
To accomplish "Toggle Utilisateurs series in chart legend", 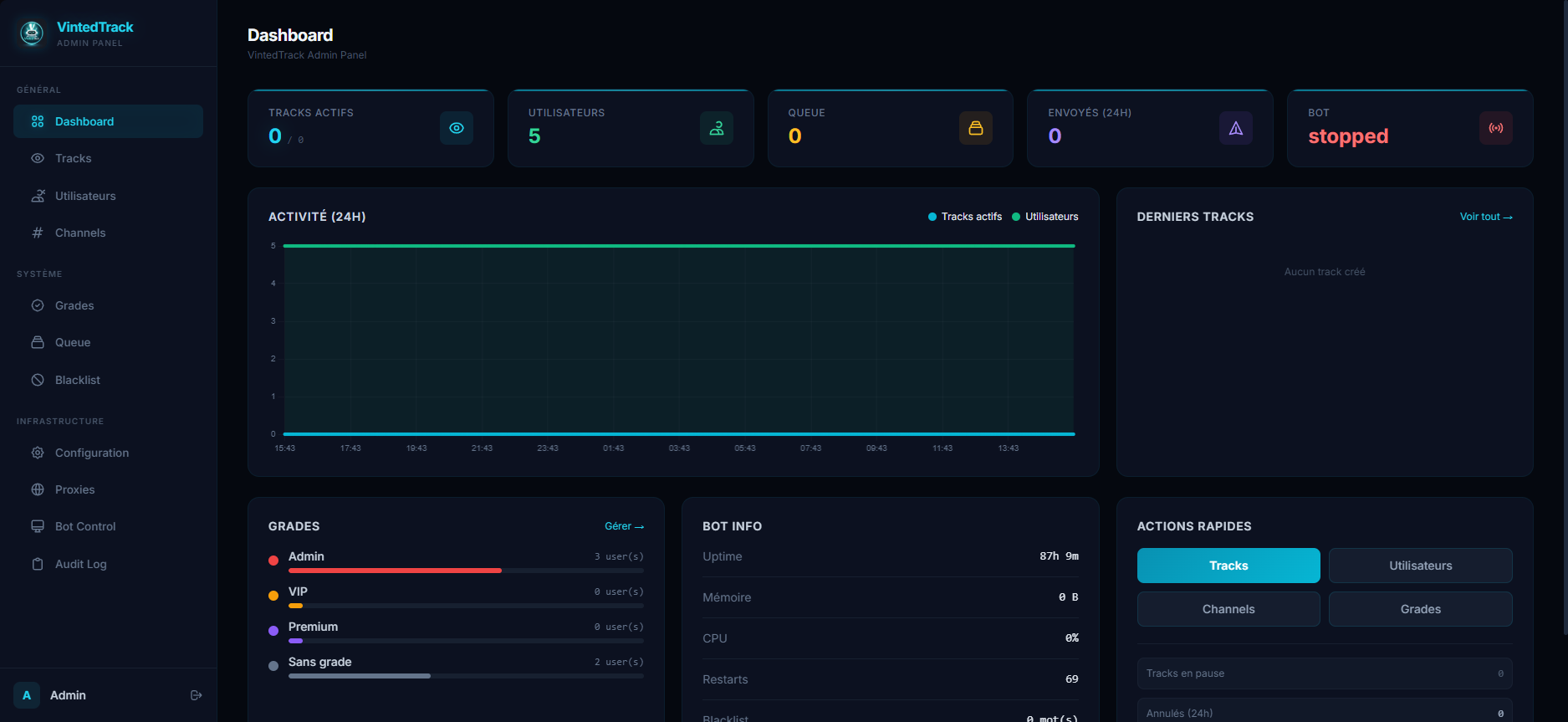I will click(x=1045, y=217).
